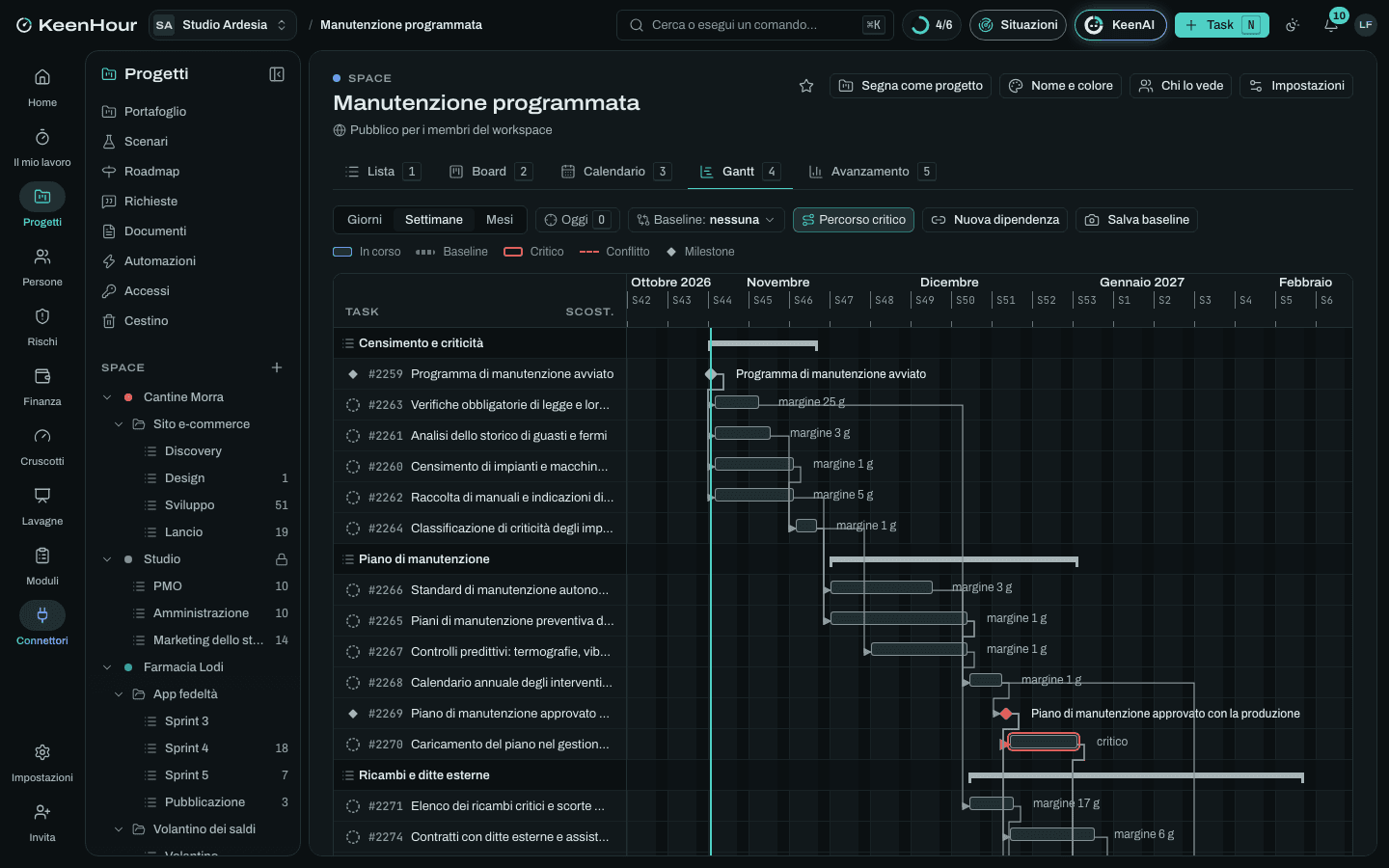Click Nuova dipendenza
The height and width of the screenshot is (868, 1389).
click(x=994, y=220)
